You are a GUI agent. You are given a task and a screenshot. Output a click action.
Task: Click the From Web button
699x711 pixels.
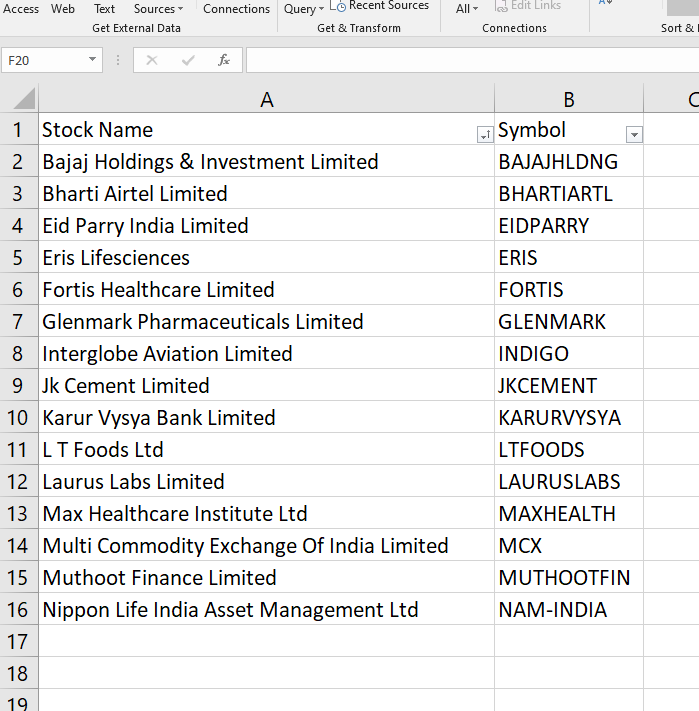63,9
